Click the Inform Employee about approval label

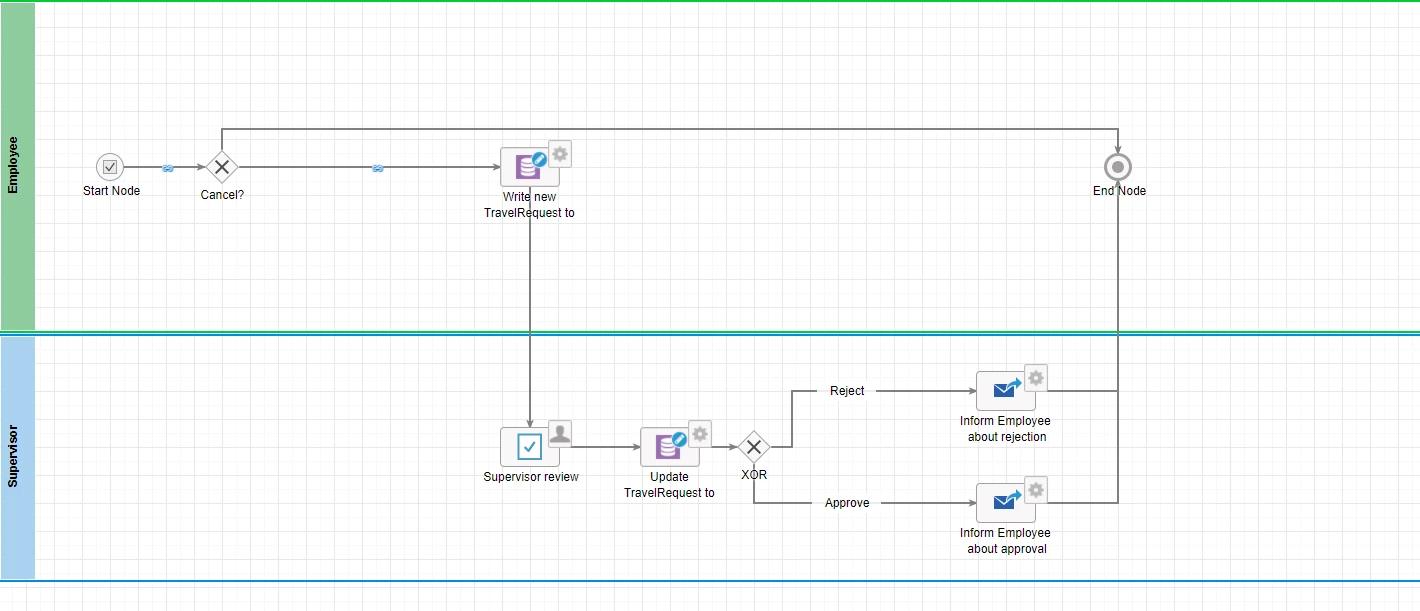(1006, 541)
